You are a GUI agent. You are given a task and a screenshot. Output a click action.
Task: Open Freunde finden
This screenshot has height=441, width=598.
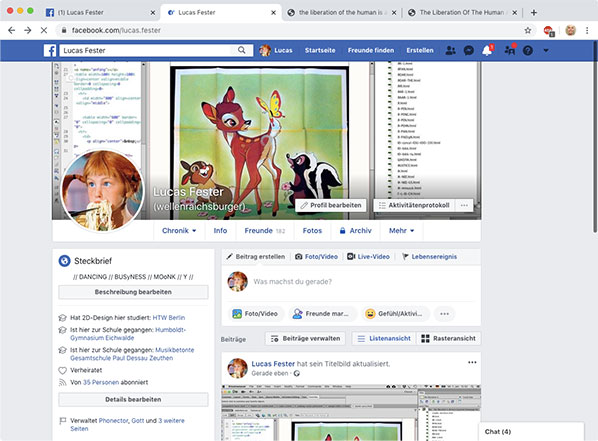pyautogui.click(x=371, y=50)
